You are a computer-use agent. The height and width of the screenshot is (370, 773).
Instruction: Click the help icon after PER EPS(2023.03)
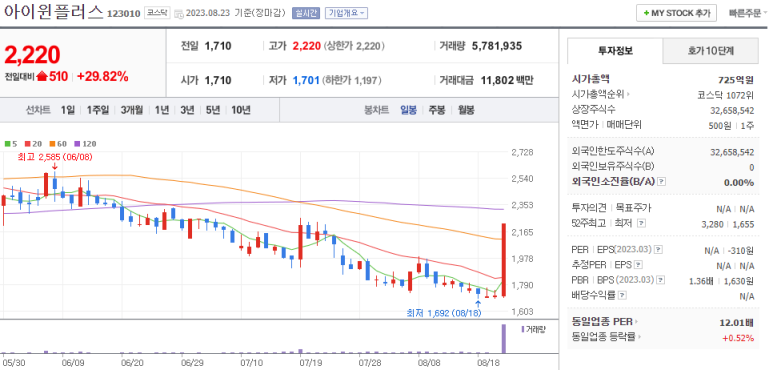pyautogui.click(x=658, y=250)
